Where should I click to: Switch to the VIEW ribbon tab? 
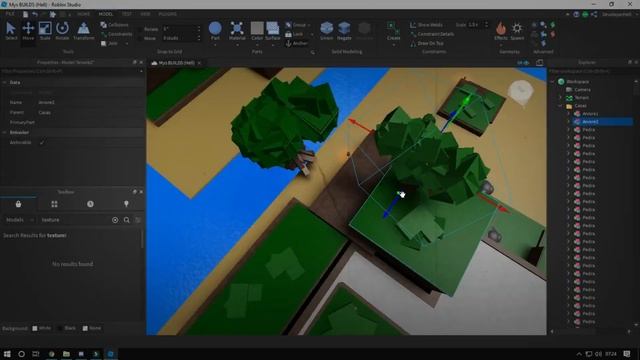(145, 14)
